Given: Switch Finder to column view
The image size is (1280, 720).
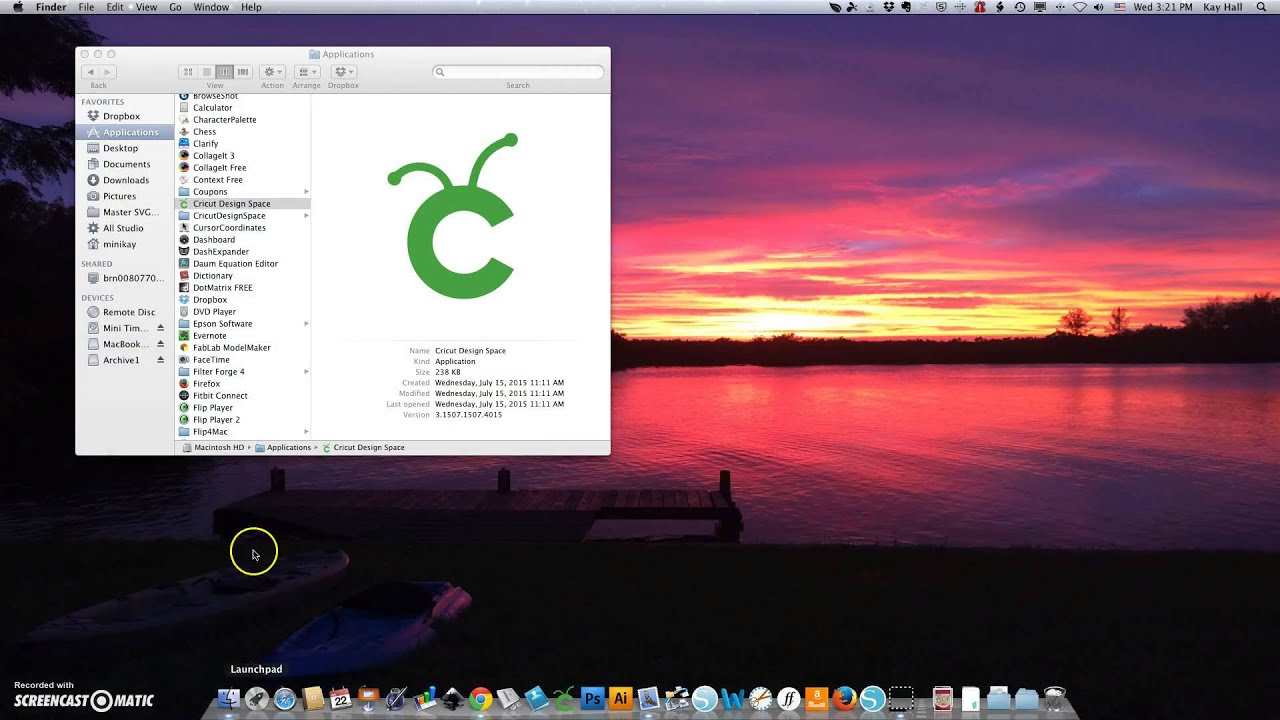Looking at the screenshot, I should pyautogui.click(x=224, y=72).
